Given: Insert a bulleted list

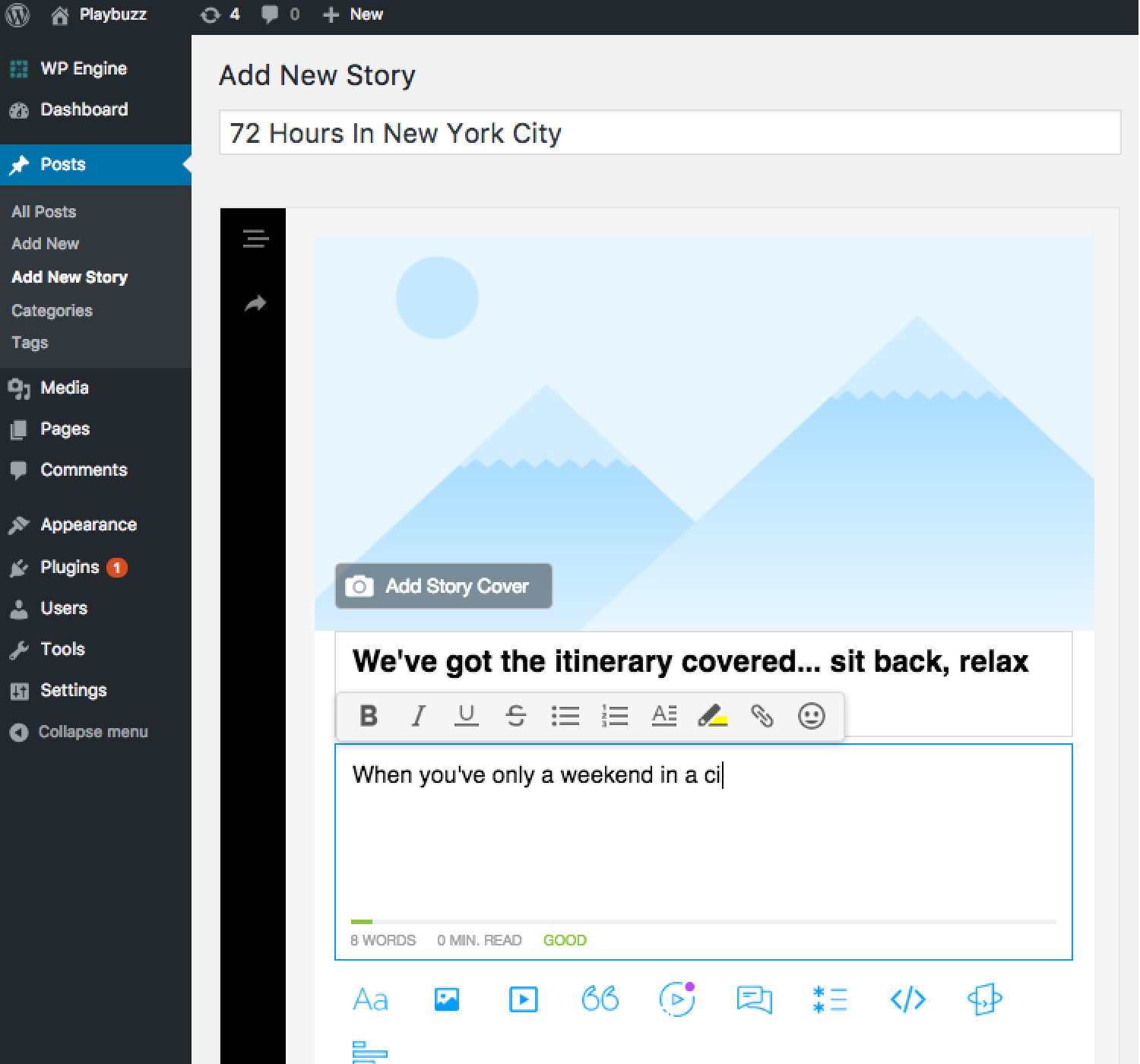Looking at the screenshot, I should (565, 716).
